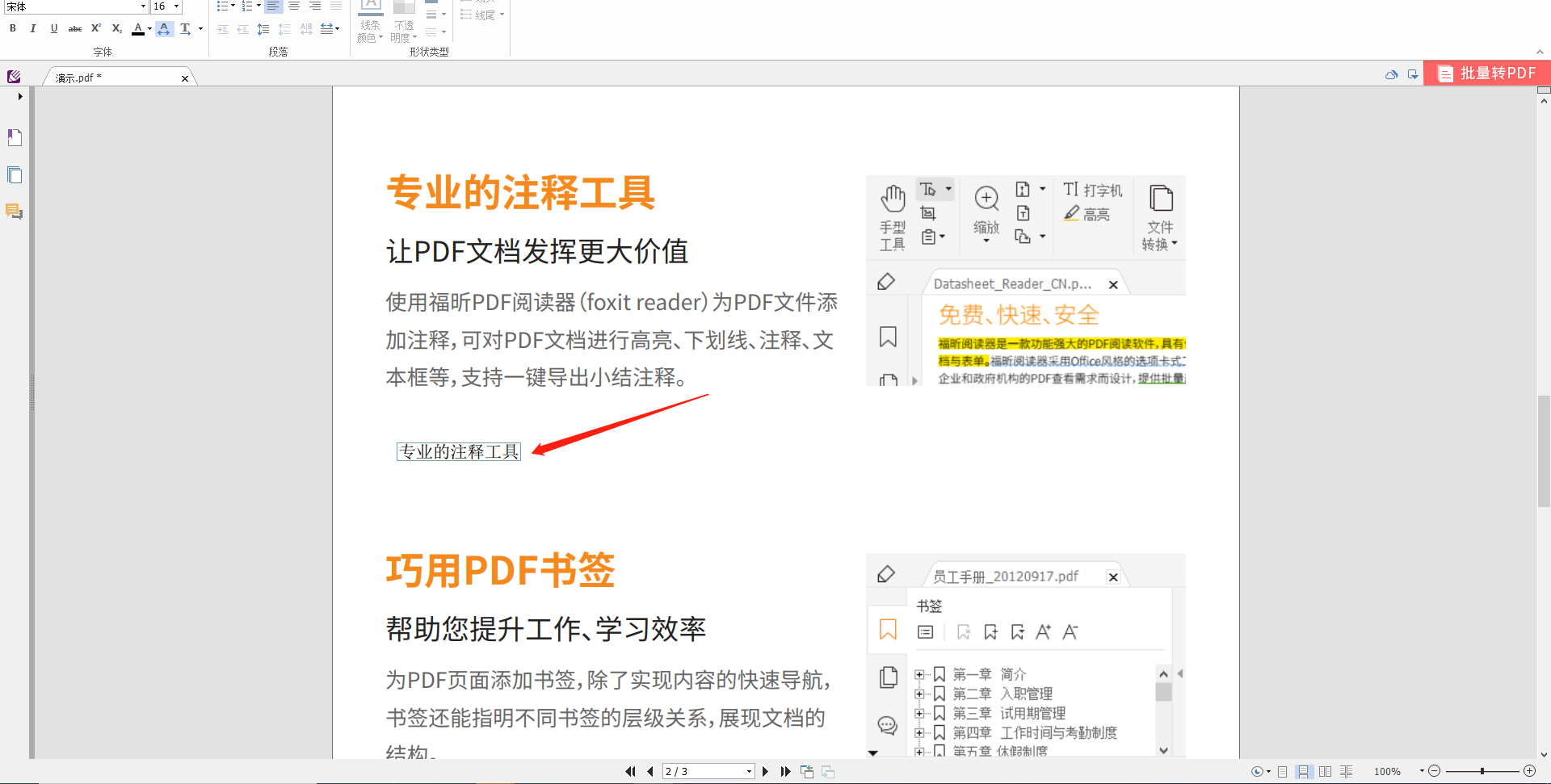Open the 宋体 font family dropdown

pyautogui.click(x=142, y=6)
